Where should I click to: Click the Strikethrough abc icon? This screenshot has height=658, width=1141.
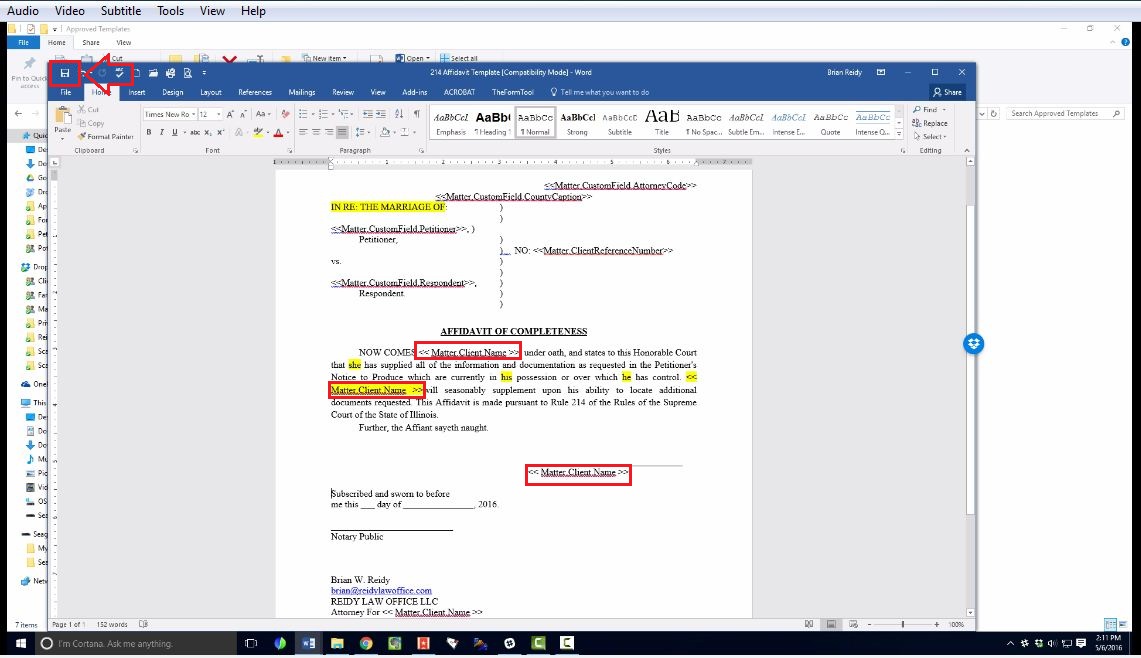194,132
